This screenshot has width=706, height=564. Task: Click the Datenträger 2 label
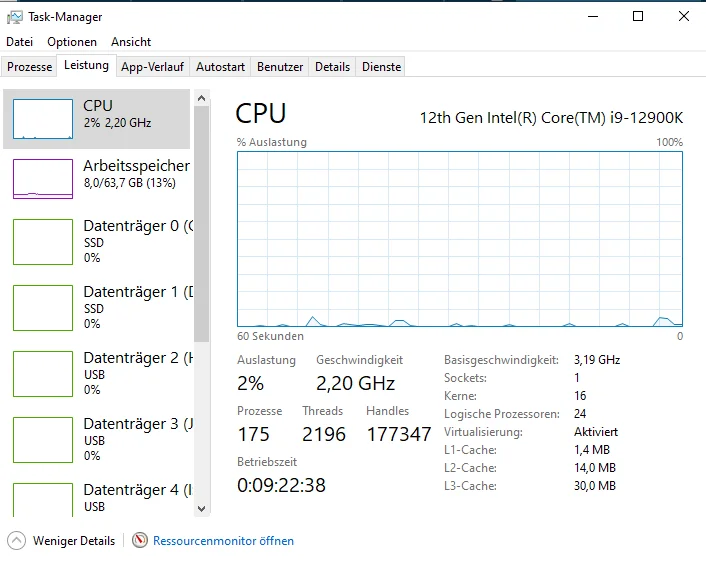coord(138,358)
